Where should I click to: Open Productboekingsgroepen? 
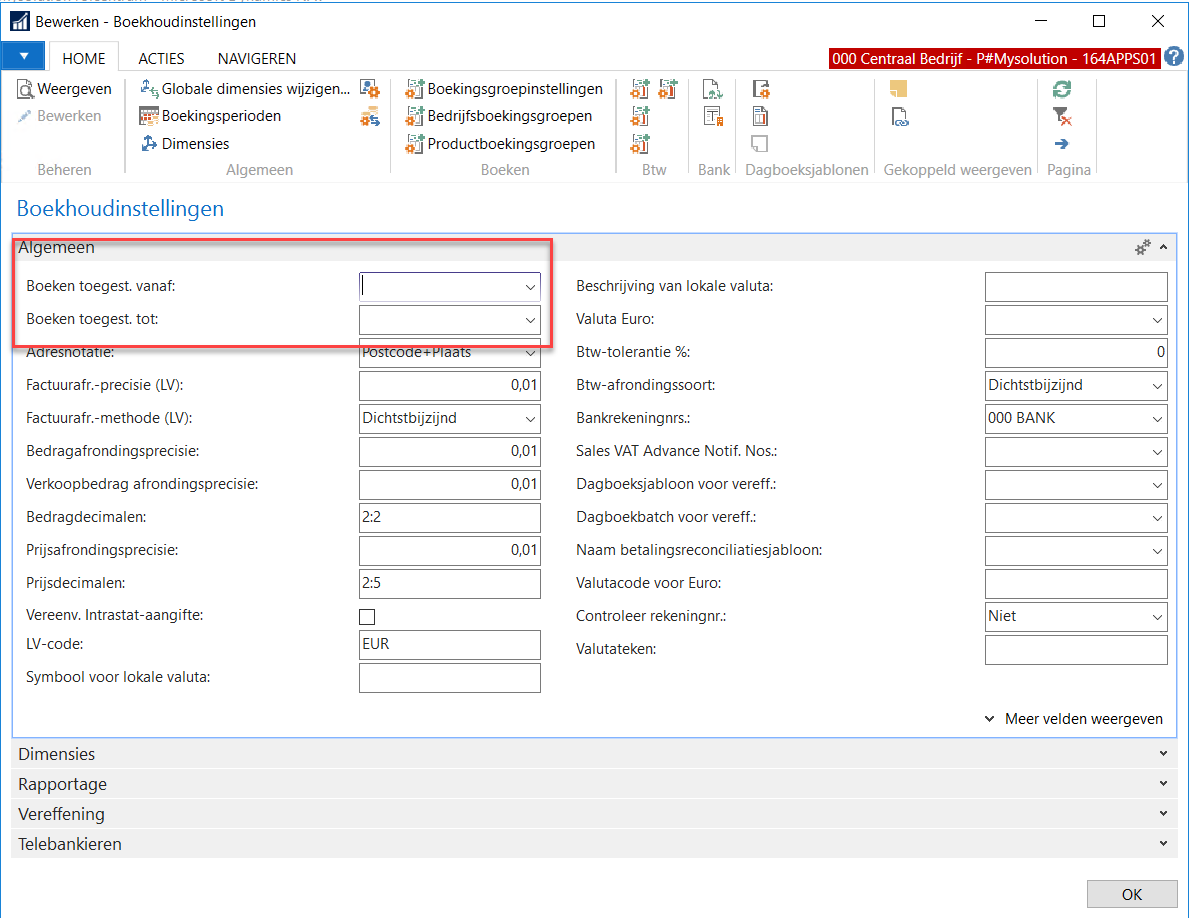500,143
